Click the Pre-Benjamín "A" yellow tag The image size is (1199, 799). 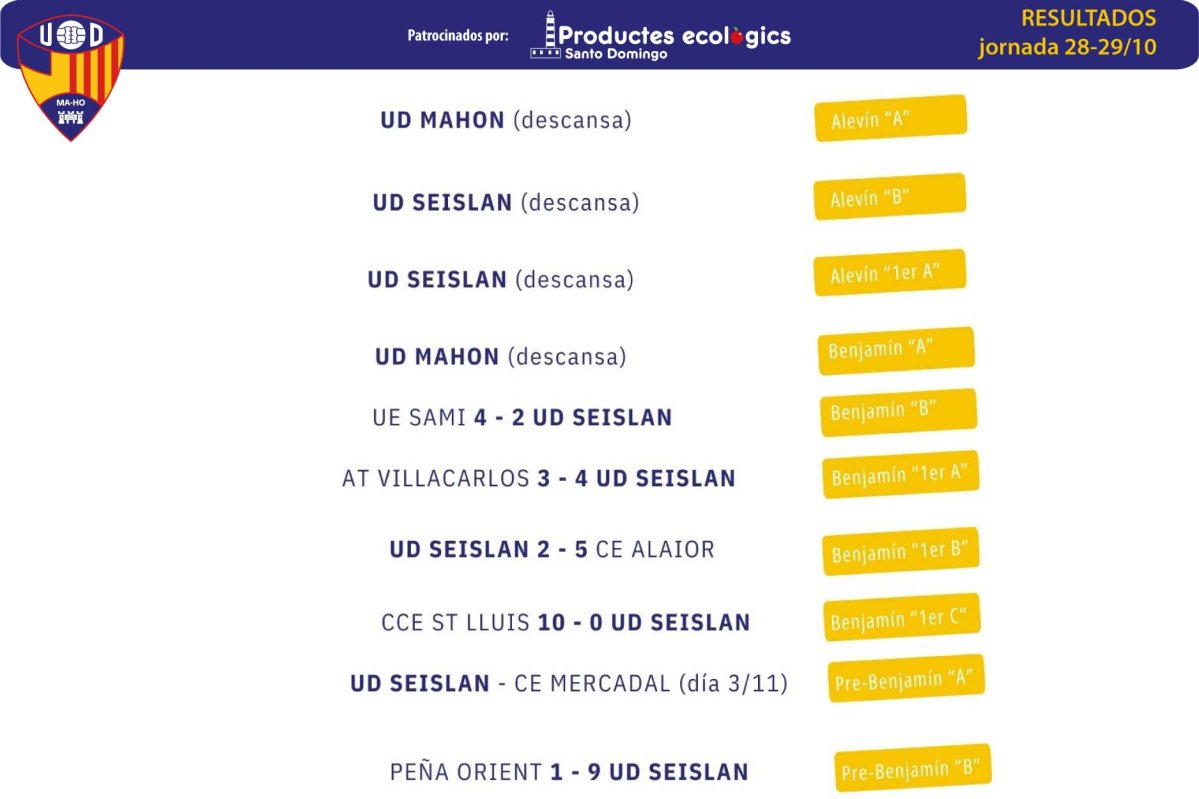point(906,678)
